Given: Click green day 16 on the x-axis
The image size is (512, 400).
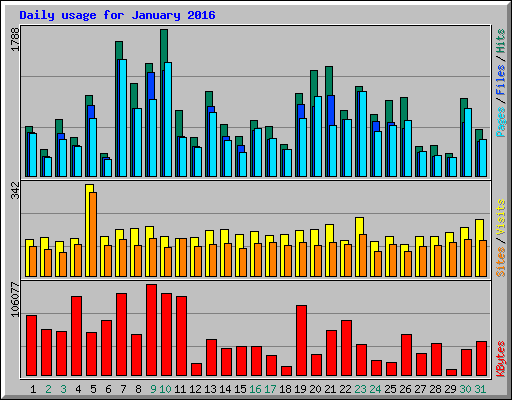Looking at the screenshot, I should point(255,389).
